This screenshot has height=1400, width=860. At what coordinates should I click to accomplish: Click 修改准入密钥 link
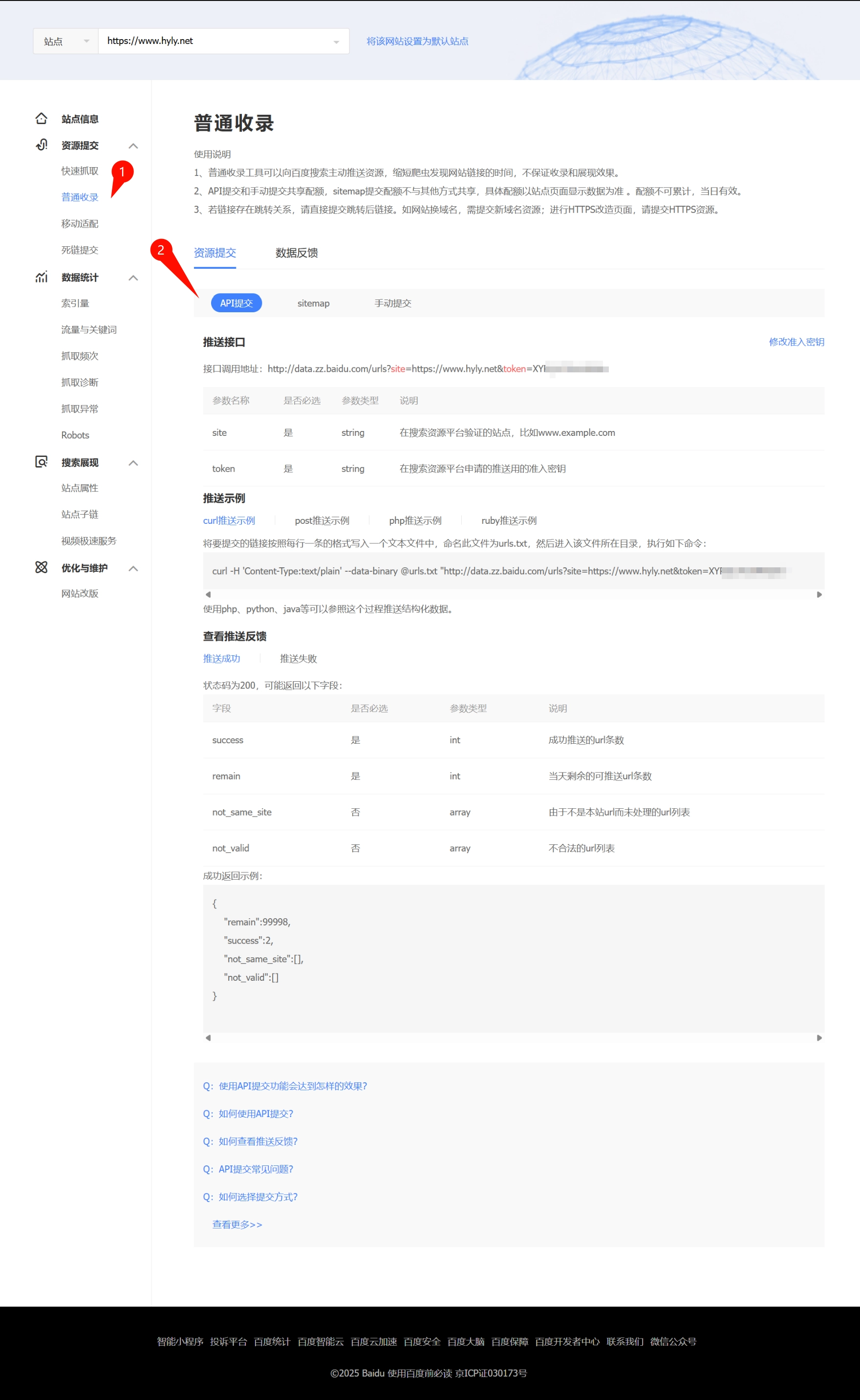click(x=797, y=343)
